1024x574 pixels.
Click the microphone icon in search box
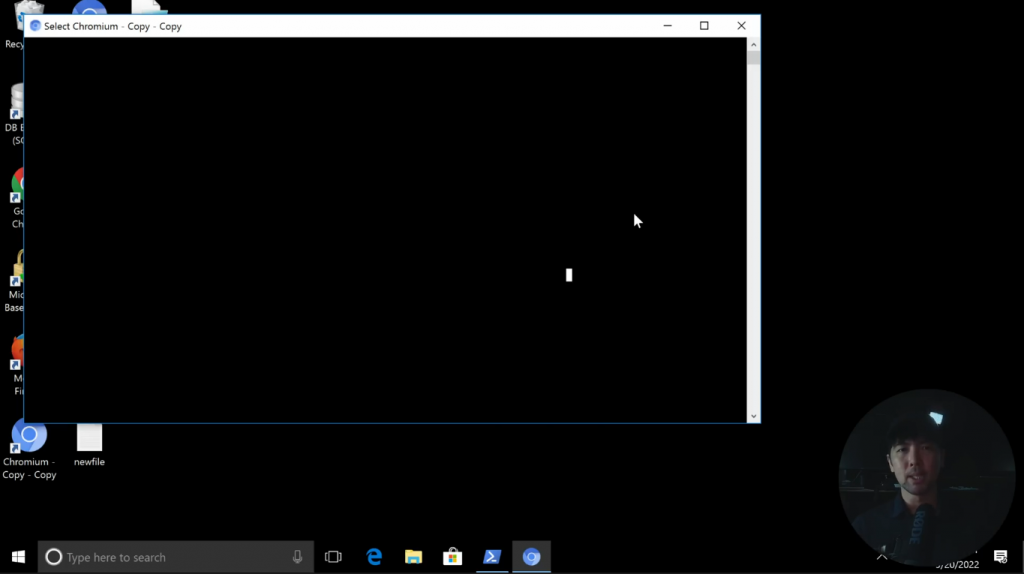pos(297,557)
